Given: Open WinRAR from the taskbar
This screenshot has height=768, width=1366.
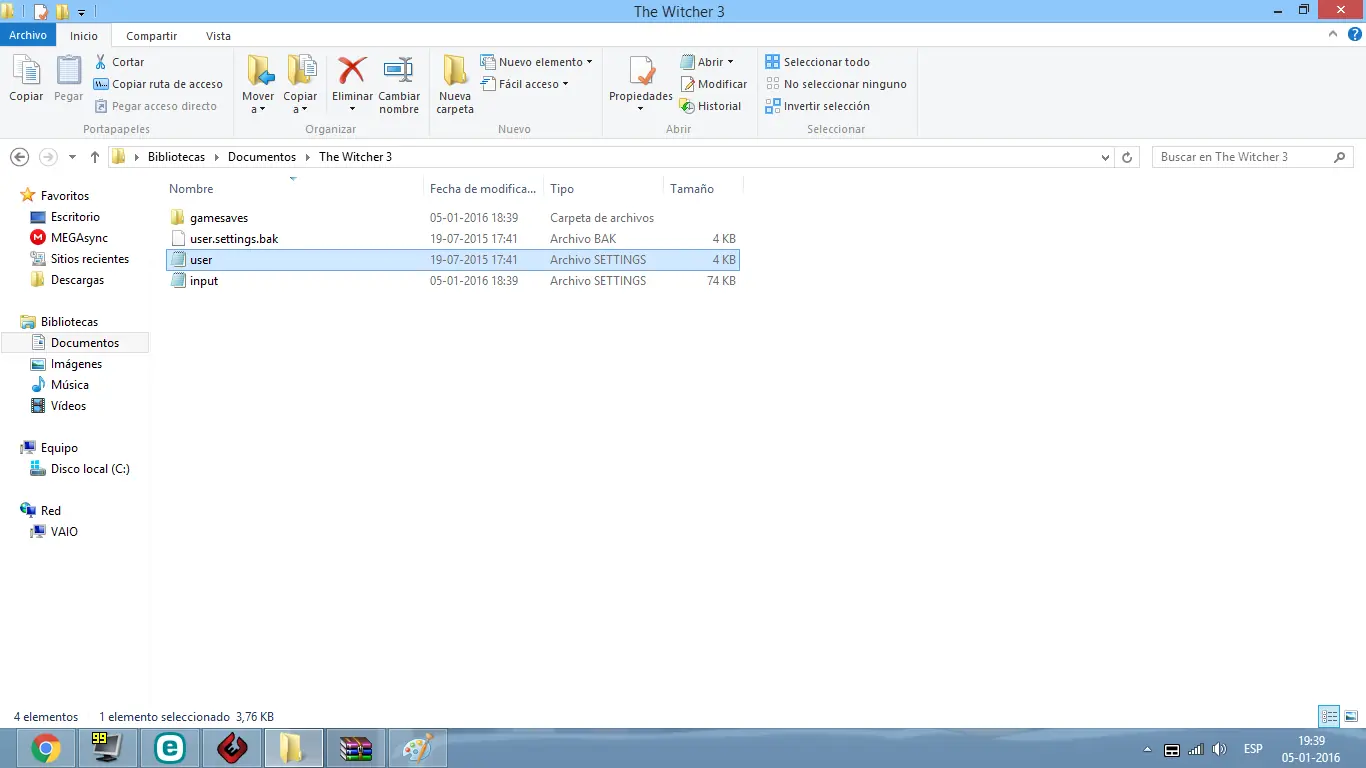Looking at the screenshot, I should point(356,748).
